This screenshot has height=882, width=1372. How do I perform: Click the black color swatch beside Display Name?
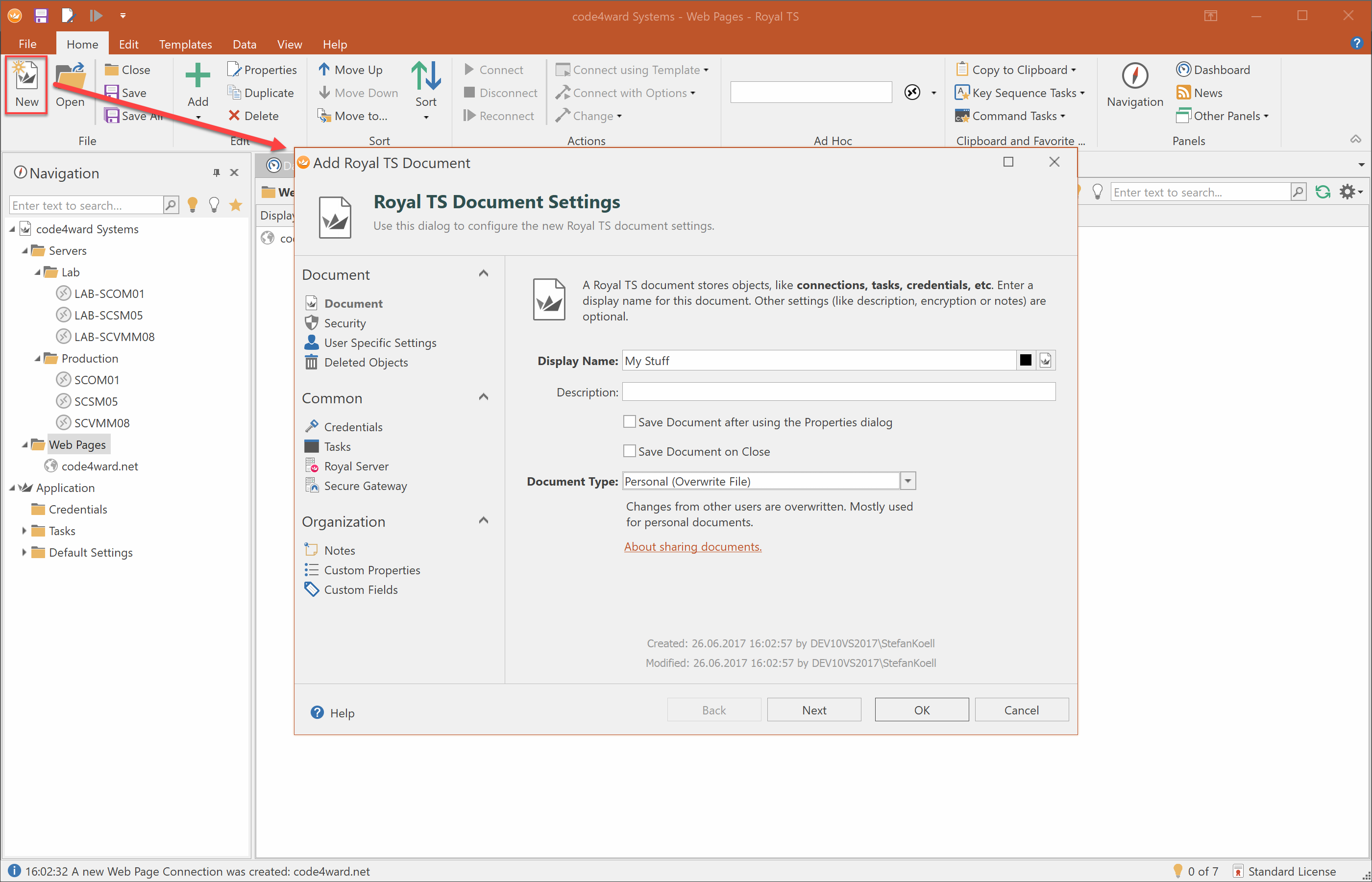[x=1025, y=360]
